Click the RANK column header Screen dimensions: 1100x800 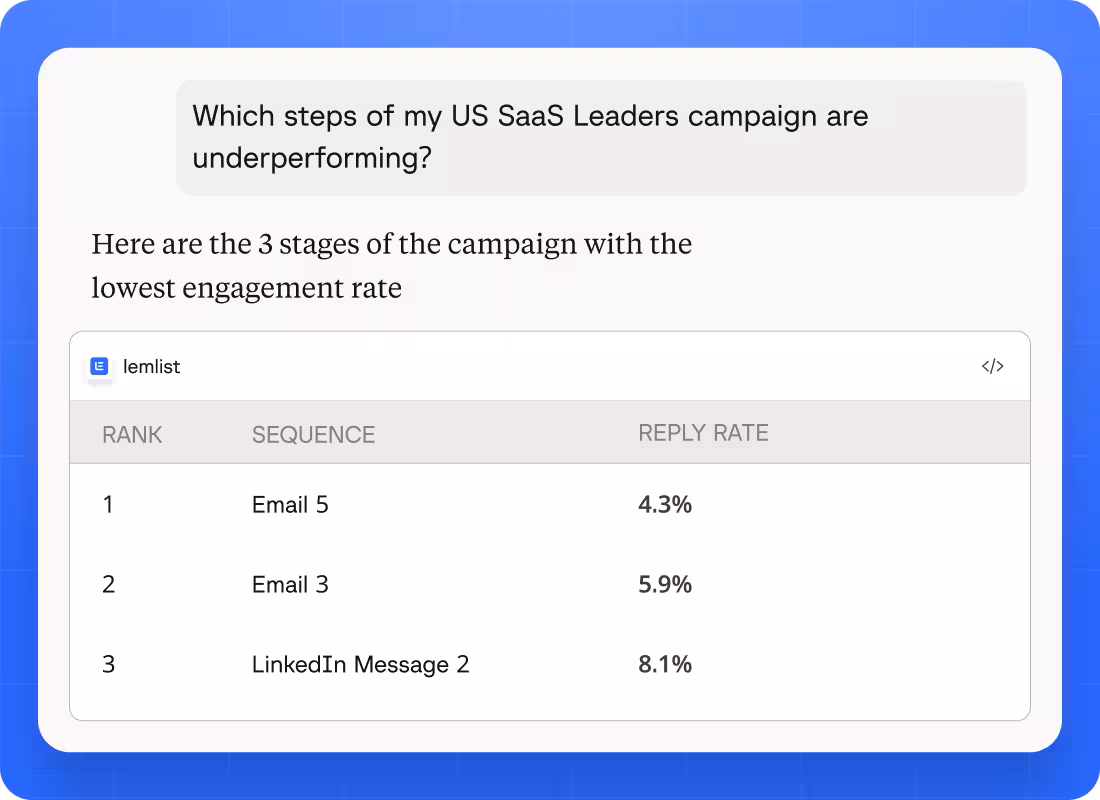[x=132, y=434]
